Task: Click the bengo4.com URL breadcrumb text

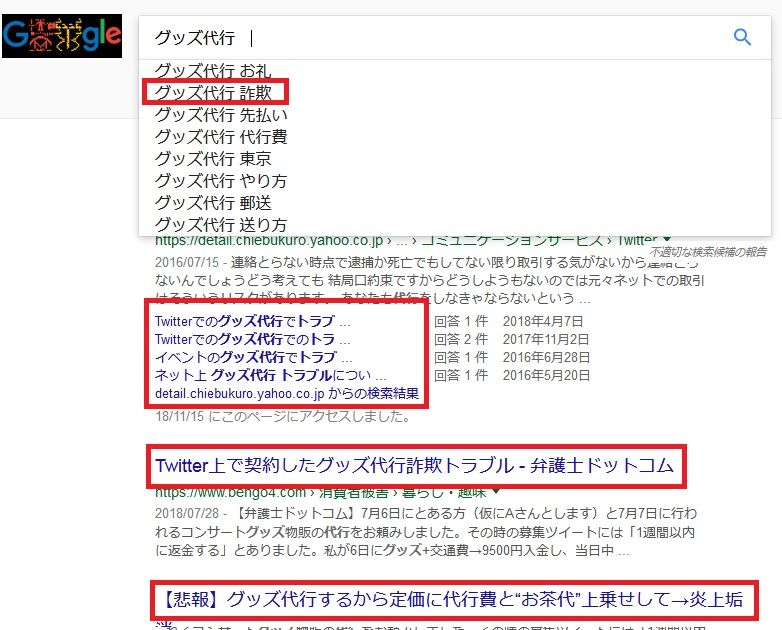Action: click(321, 492)
